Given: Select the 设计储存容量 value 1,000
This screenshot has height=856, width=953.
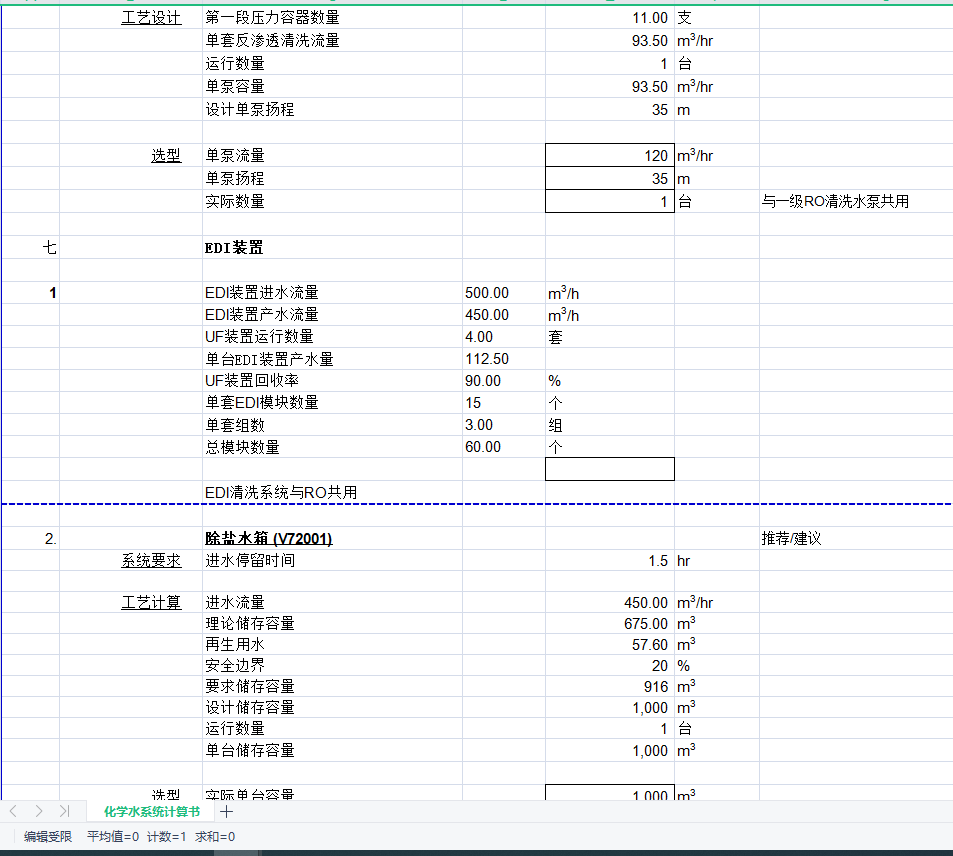Looking at the screenshot, I should coord(610,708).
